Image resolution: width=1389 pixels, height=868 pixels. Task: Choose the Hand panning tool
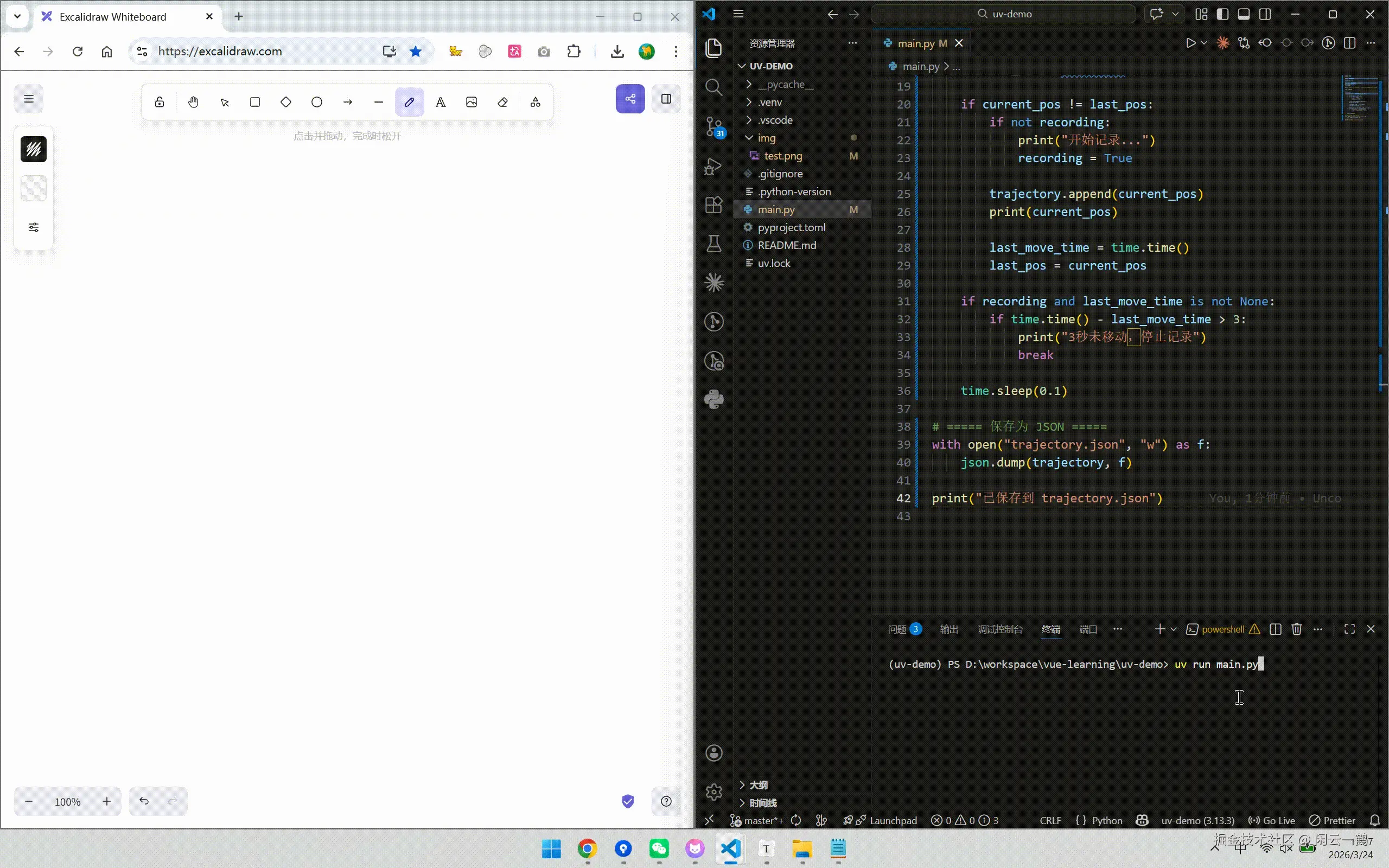coord(193,102)
